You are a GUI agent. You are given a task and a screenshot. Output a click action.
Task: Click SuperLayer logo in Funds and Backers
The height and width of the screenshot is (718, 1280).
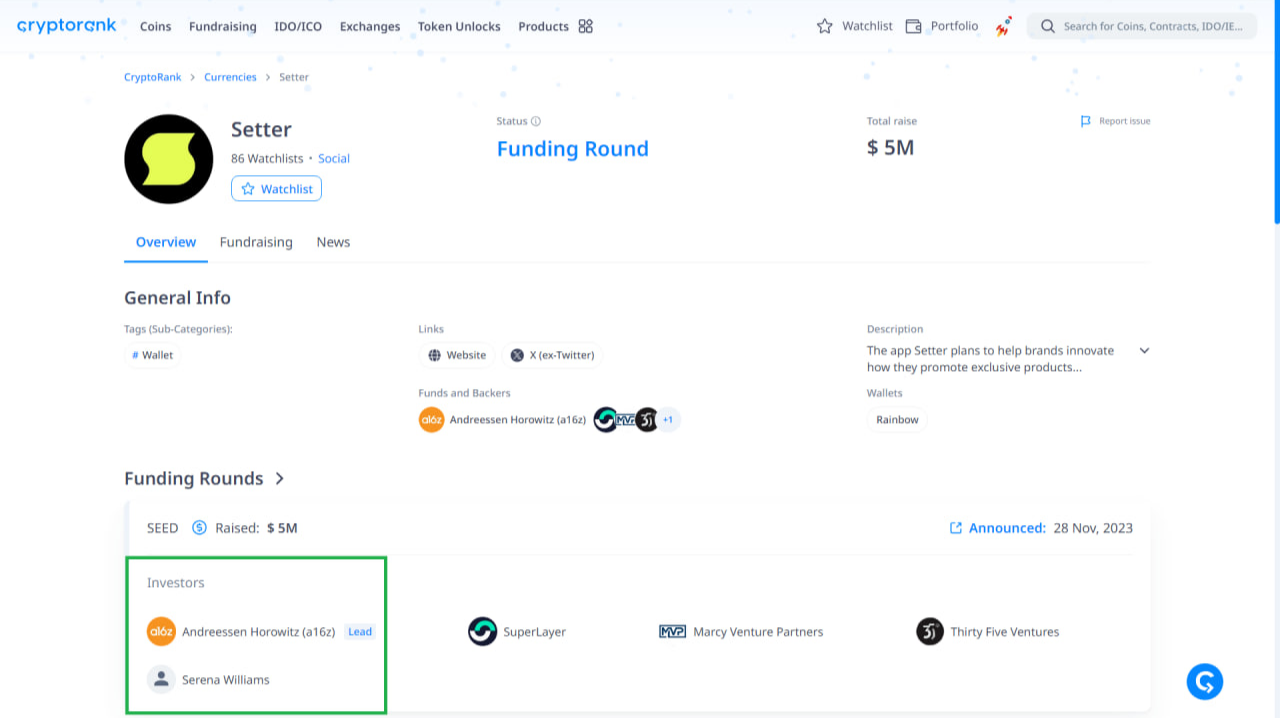pos(605,420)
